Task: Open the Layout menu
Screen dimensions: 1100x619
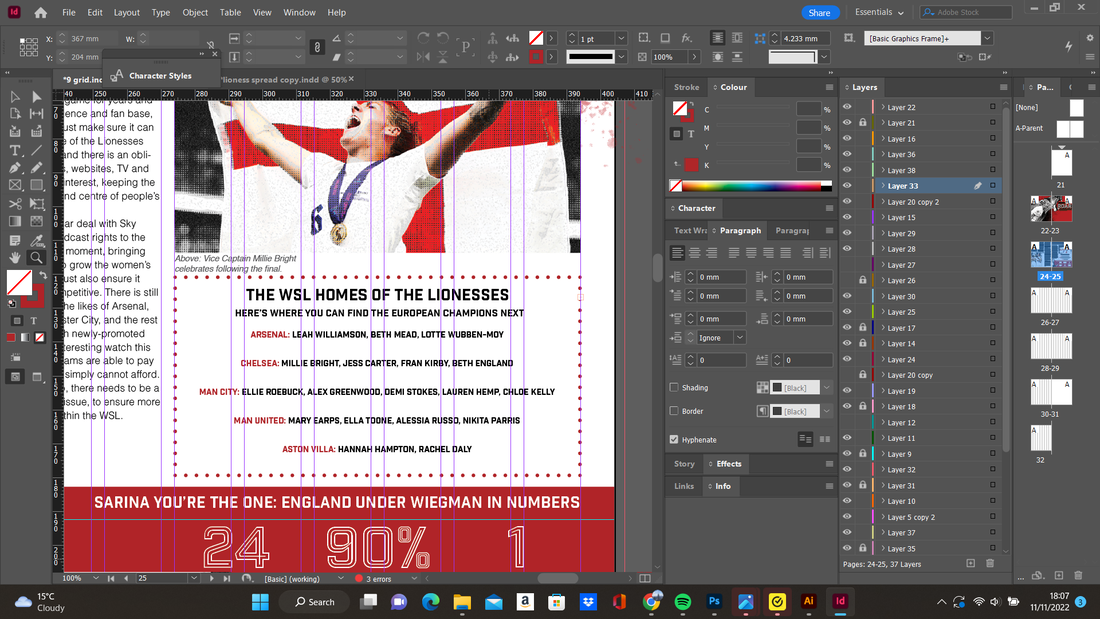Action: coord(127,13)
